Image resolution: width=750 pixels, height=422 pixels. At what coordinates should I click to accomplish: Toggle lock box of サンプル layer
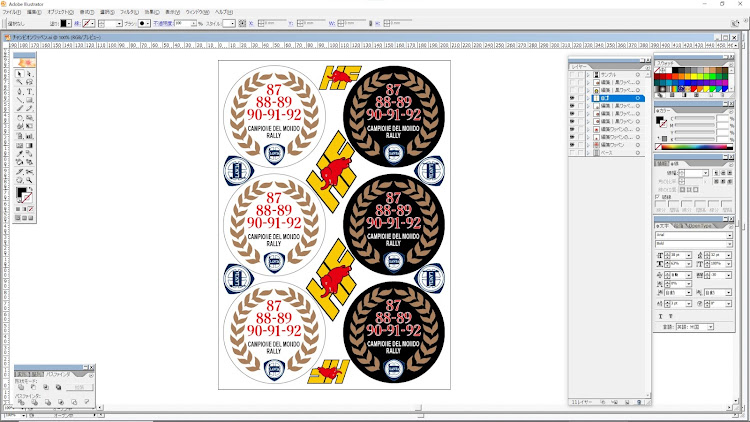coord(580,75)
